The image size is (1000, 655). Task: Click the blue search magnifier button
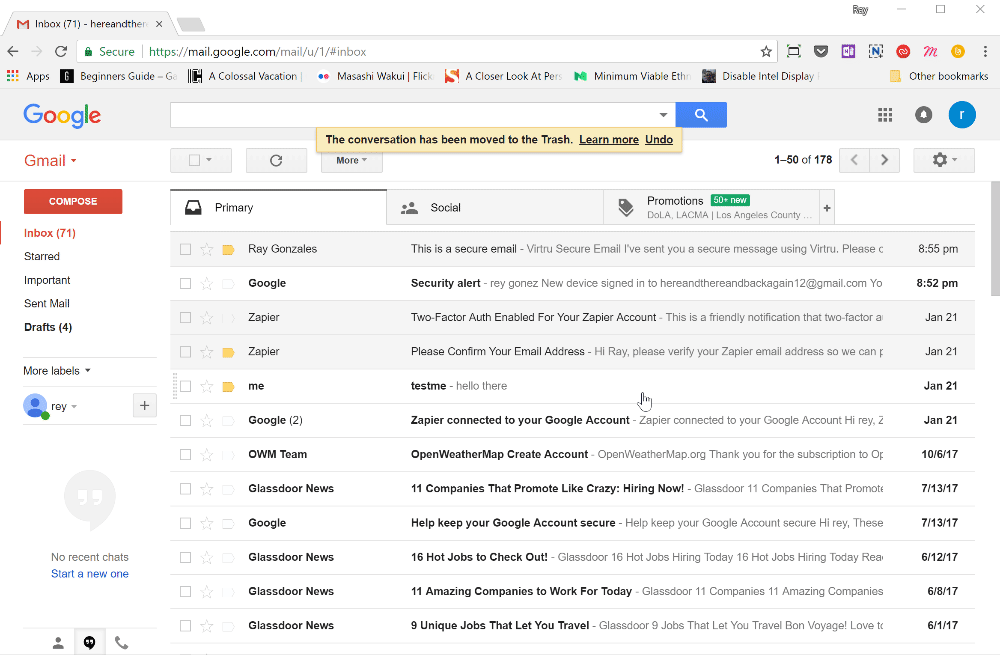coord(701,115)
